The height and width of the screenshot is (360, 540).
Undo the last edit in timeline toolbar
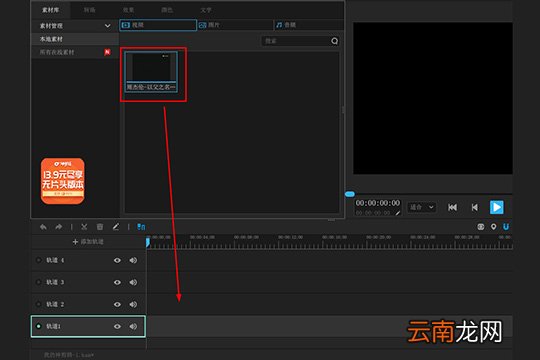(43, 227)
